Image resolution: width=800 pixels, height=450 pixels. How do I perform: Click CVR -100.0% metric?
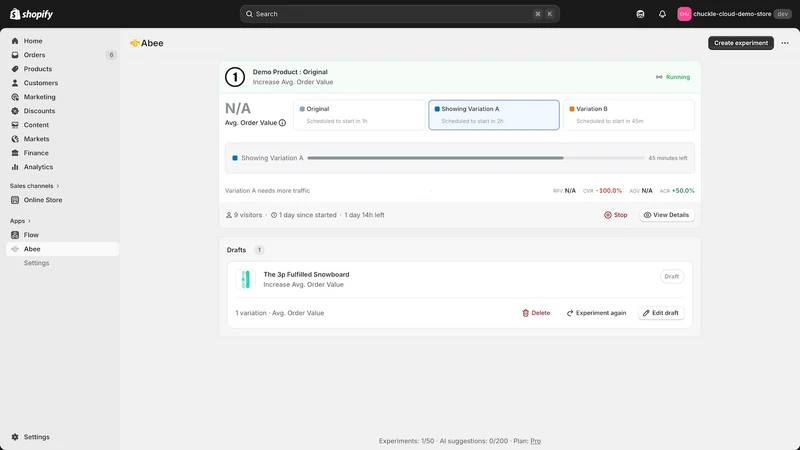(x=602, y=191)
